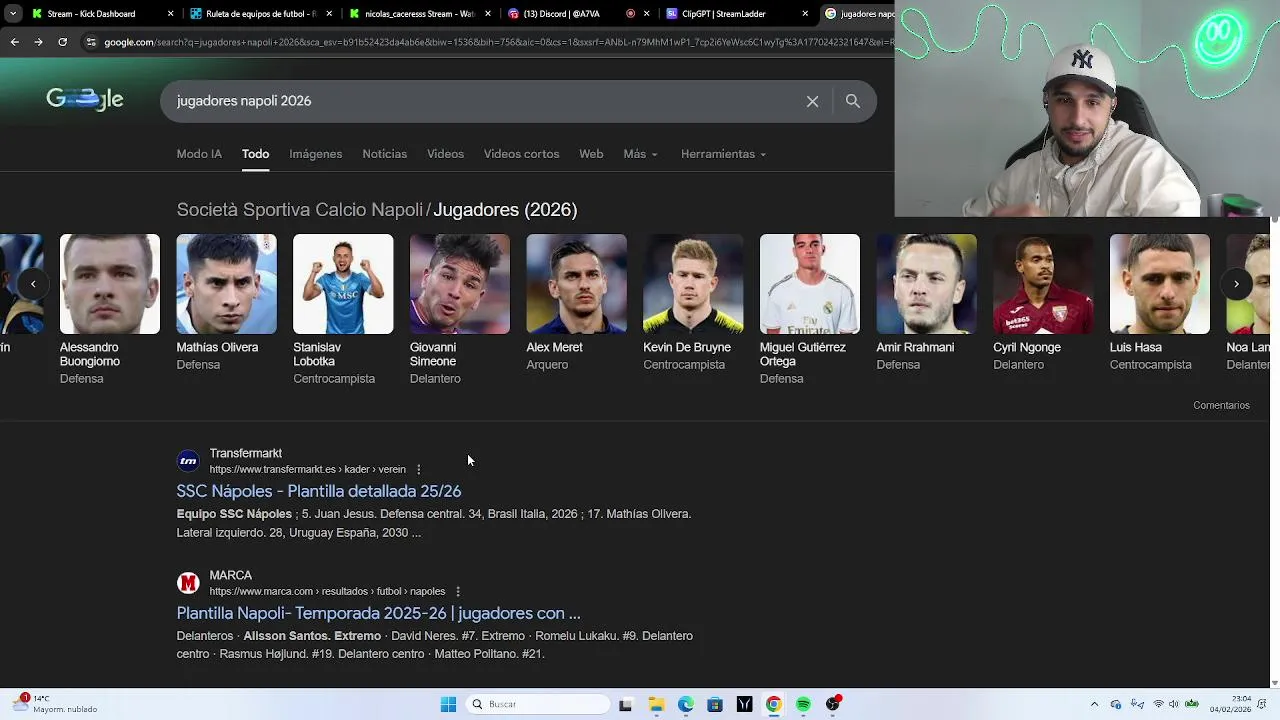Viewport: 1280px width, 720px height.
Task: Open OBS Studio from the taskbar
Action: pyautogui.click(x=832, y=704)
